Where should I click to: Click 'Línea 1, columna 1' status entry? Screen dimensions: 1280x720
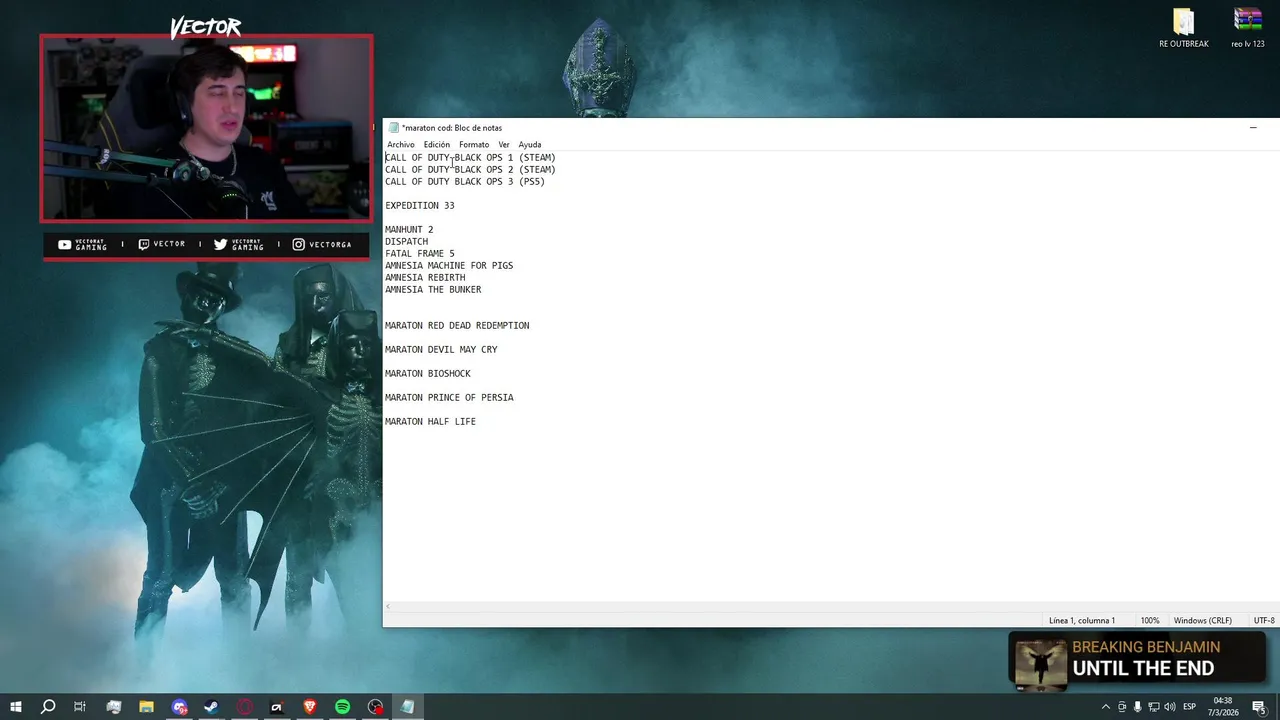pos(1082,621)
